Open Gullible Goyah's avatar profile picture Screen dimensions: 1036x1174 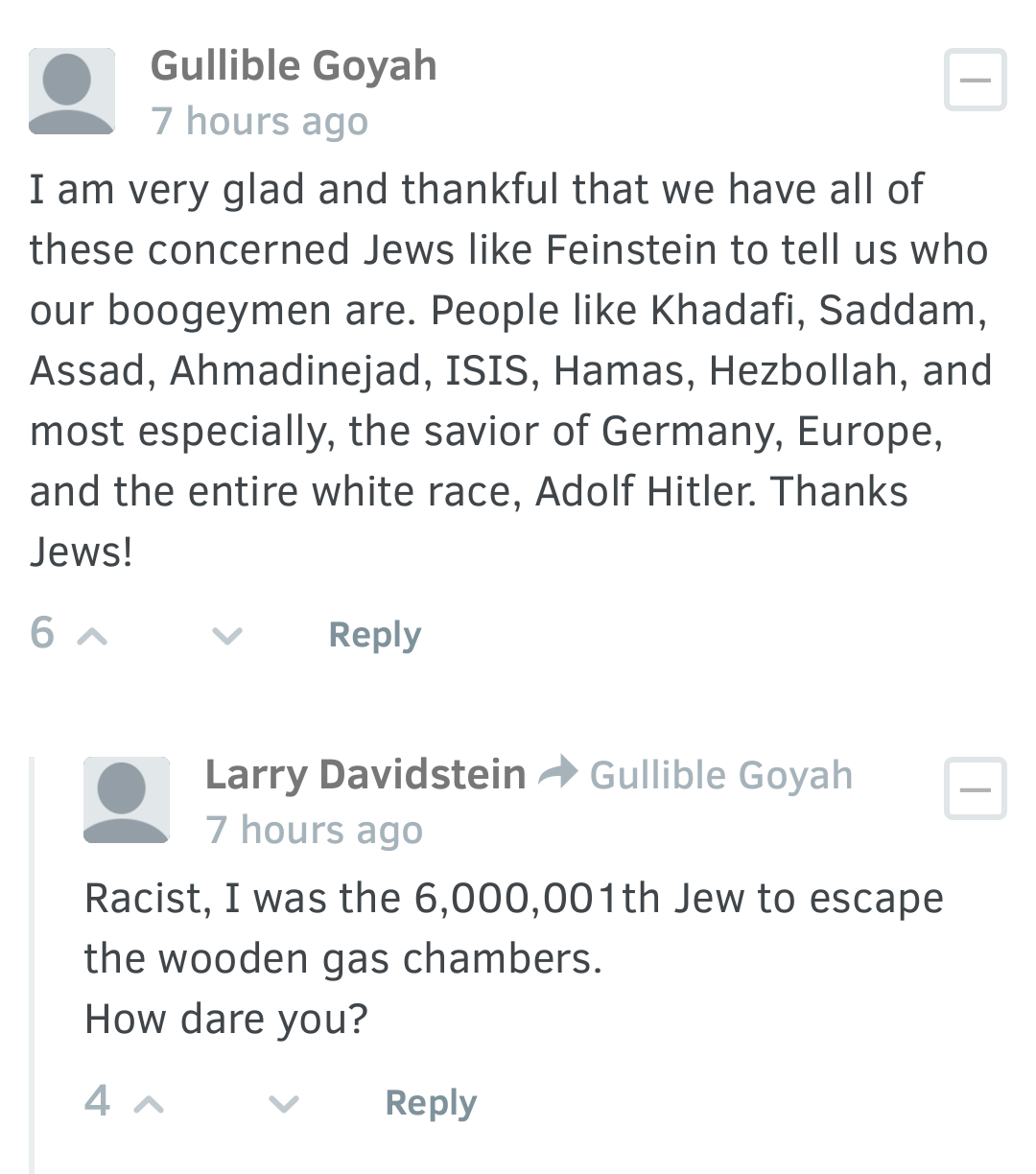[72, 91]
